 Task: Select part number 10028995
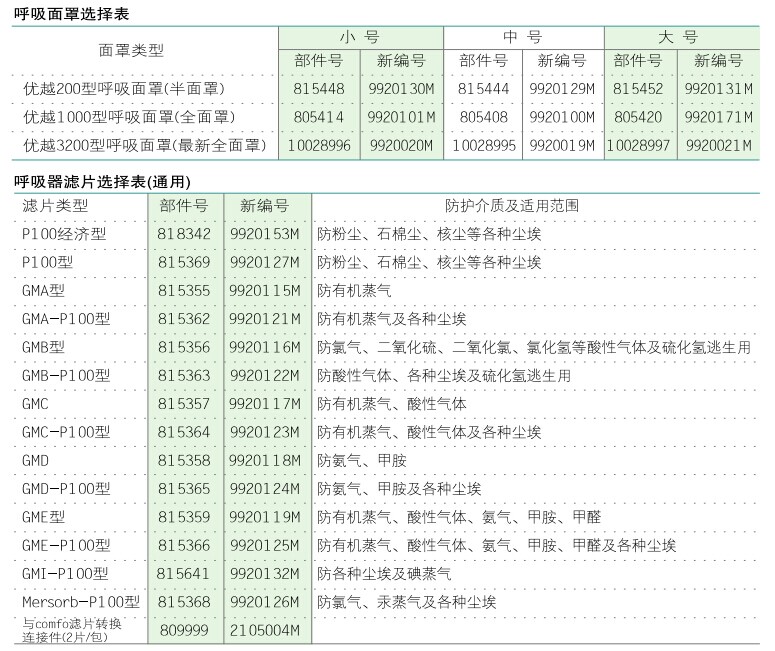484,145
